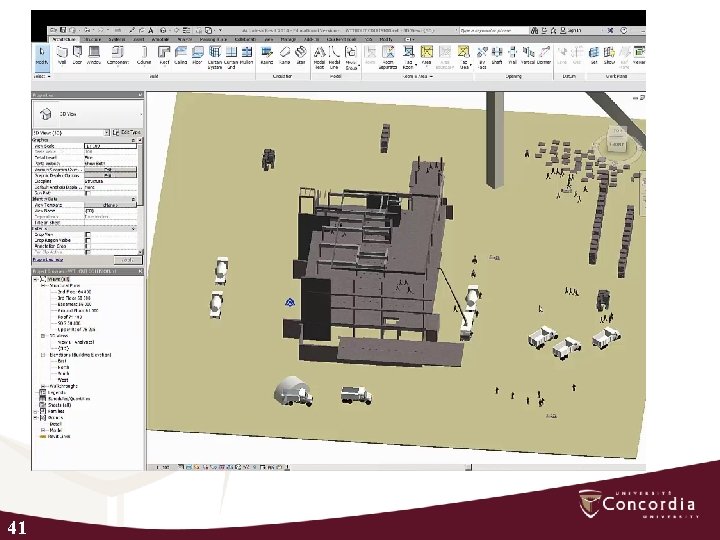This screenshot has height=540, width=720.
Task: Toggle the Crop View checkbox
Action: coord(88,235)
